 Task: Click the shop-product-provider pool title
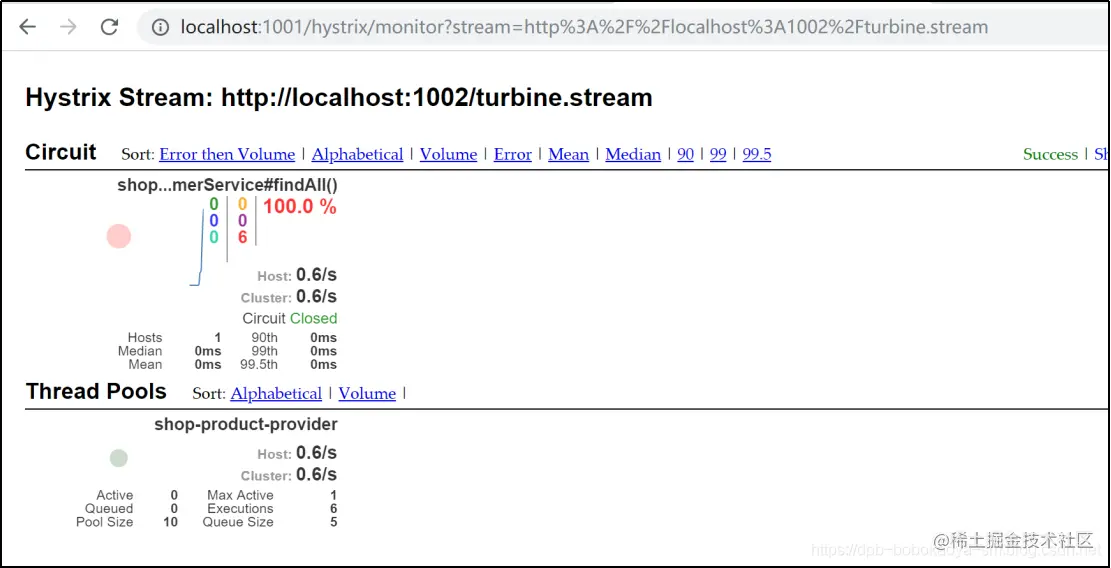[x=246, y=424]
